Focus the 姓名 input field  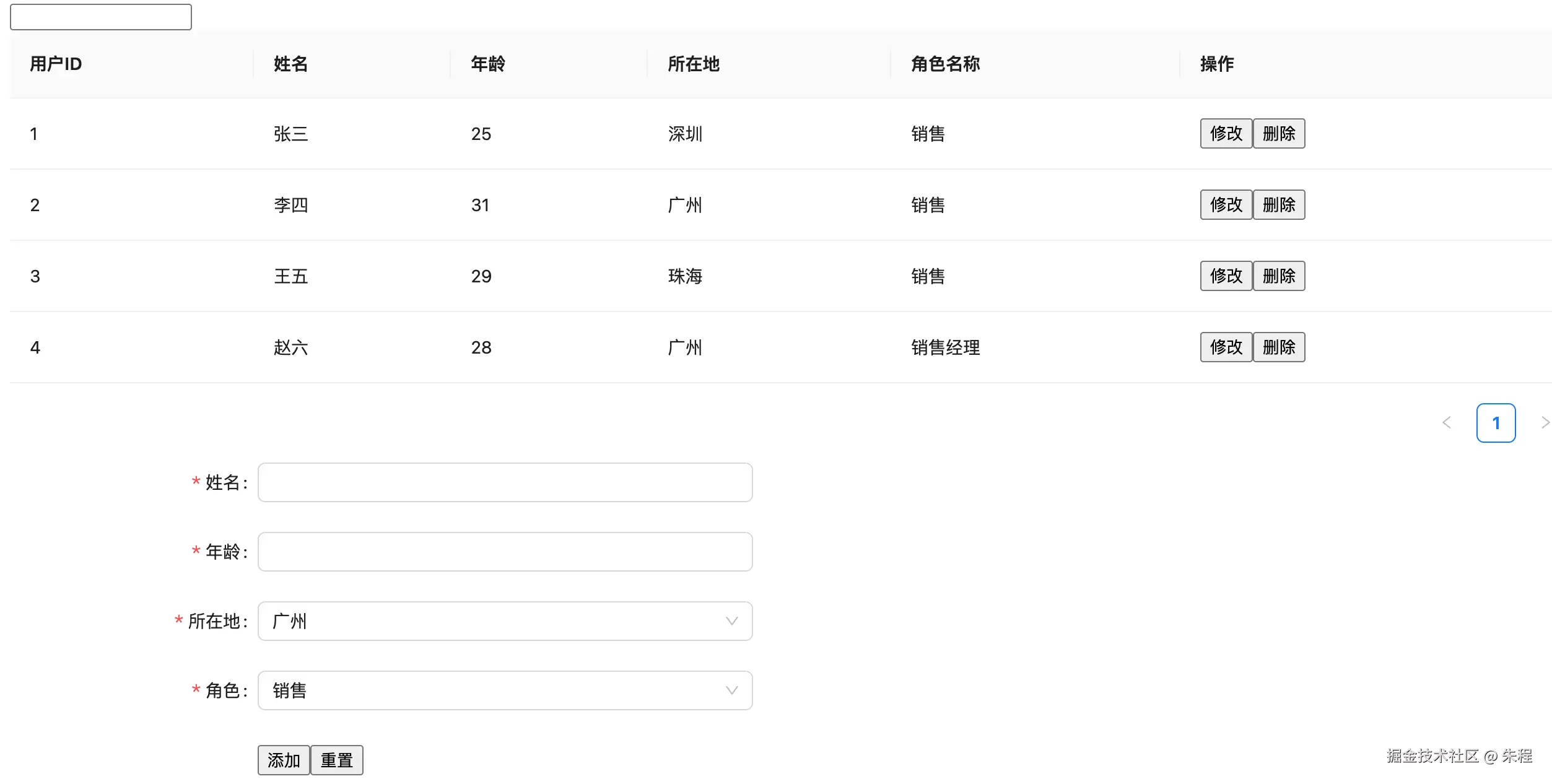(505, 482)
